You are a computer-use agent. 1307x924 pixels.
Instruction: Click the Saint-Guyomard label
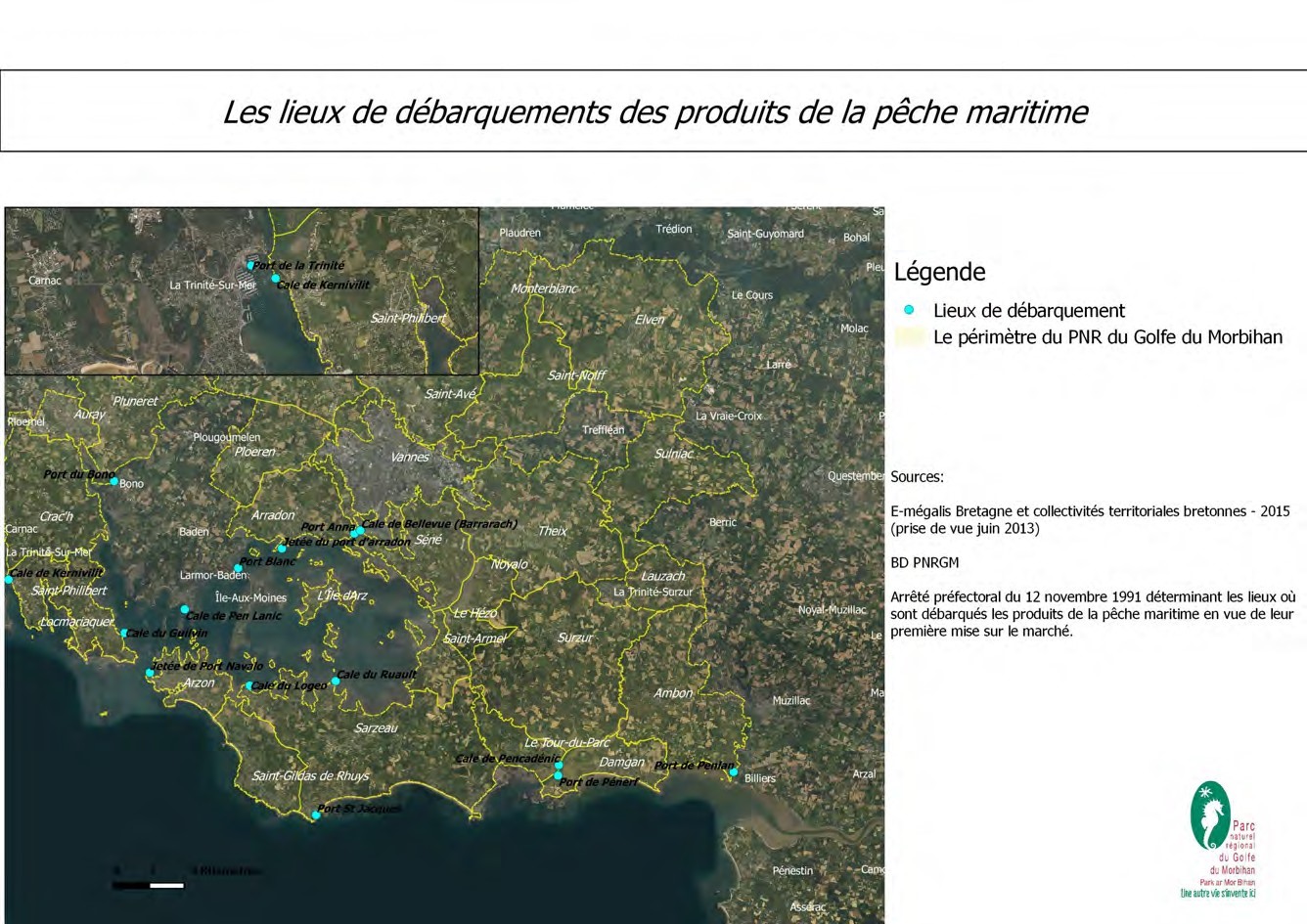(766, 234)
